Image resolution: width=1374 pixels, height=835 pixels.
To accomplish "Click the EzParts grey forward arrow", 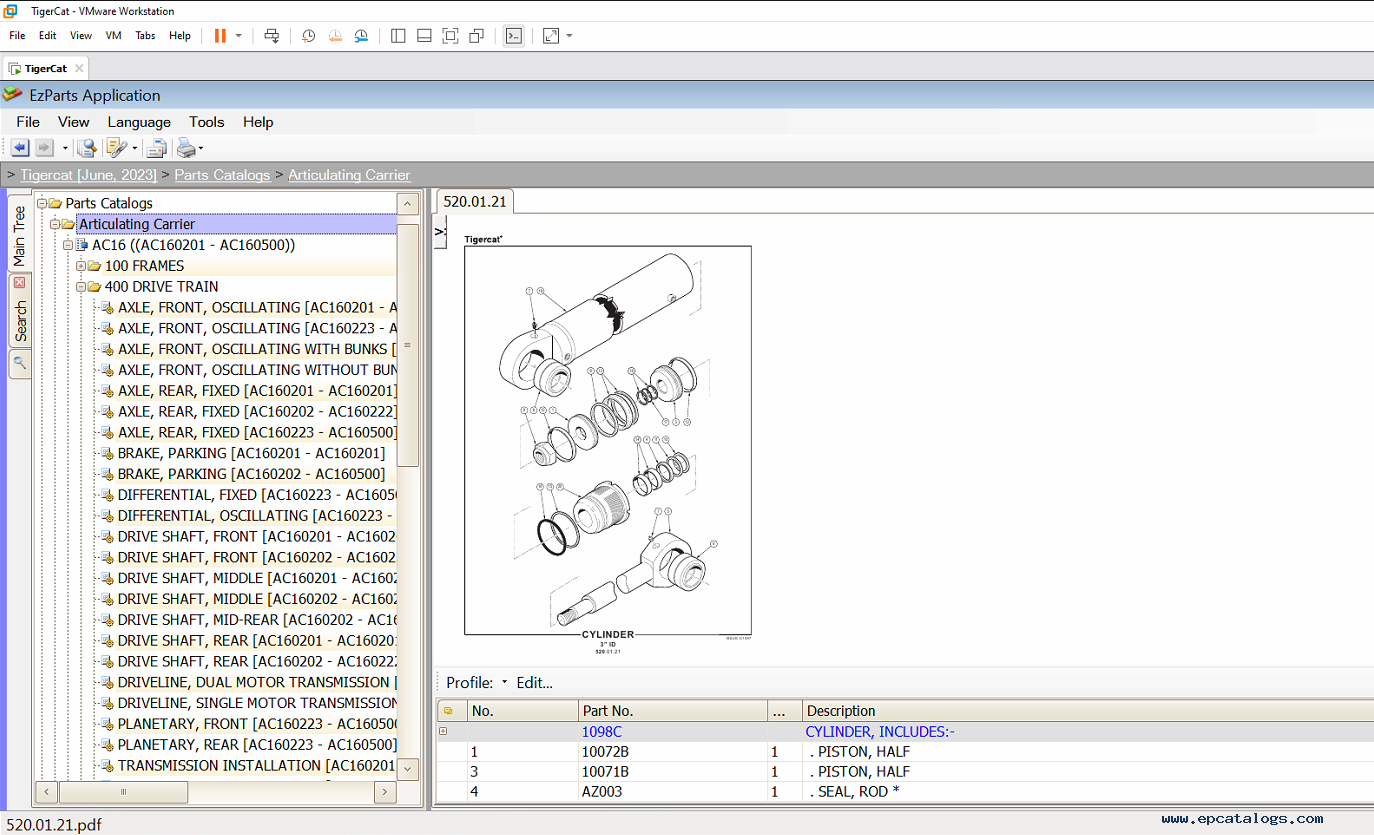I will (45, 148).
